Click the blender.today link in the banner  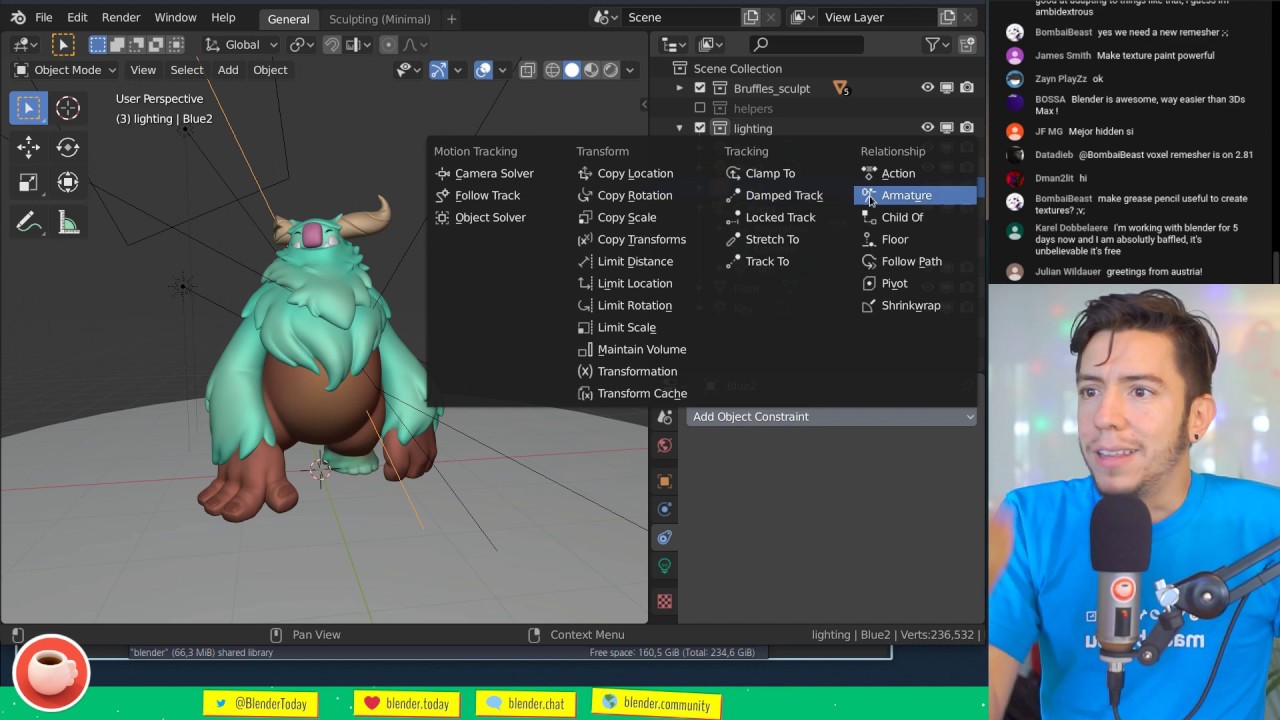[x=405, y=704]
